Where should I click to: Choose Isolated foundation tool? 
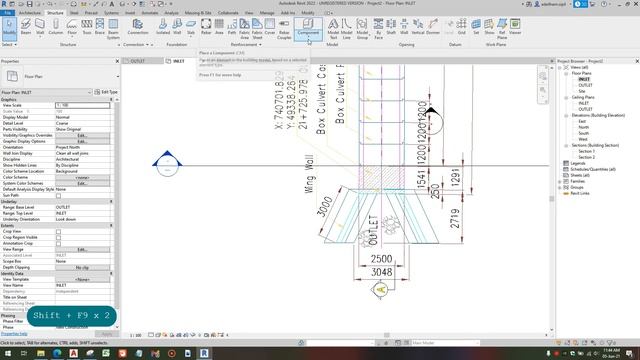[x=163, y=27]
